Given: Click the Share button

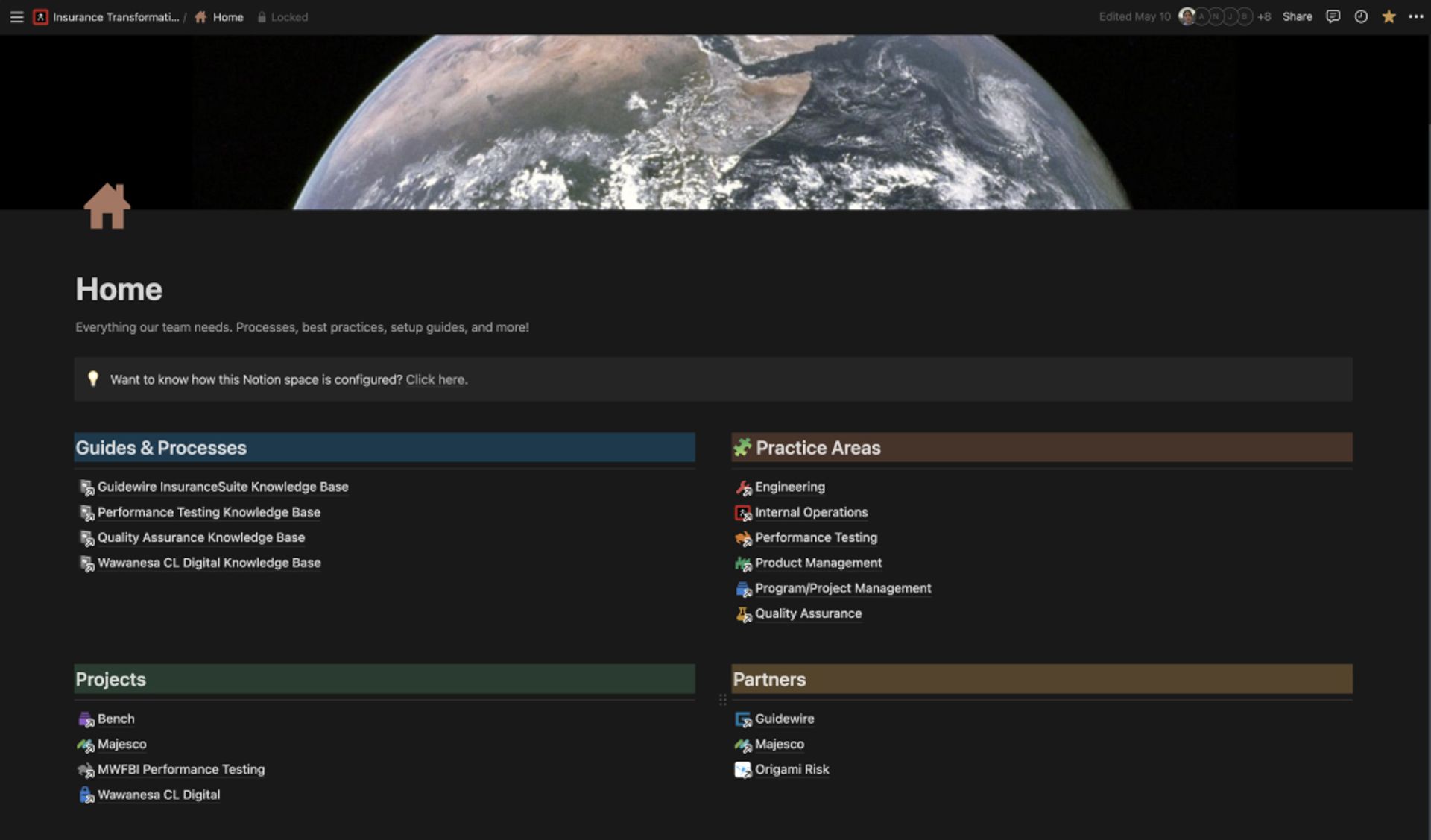Looking at the screenshot, I should [x=1297, y=16].
